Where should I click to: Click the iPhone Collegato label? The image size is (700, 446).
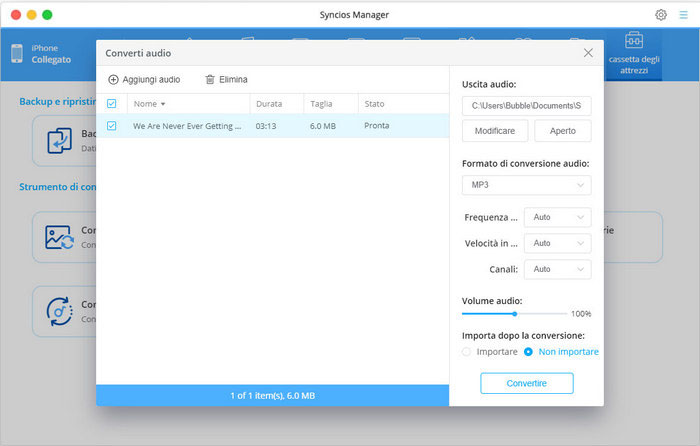(51, 54)
